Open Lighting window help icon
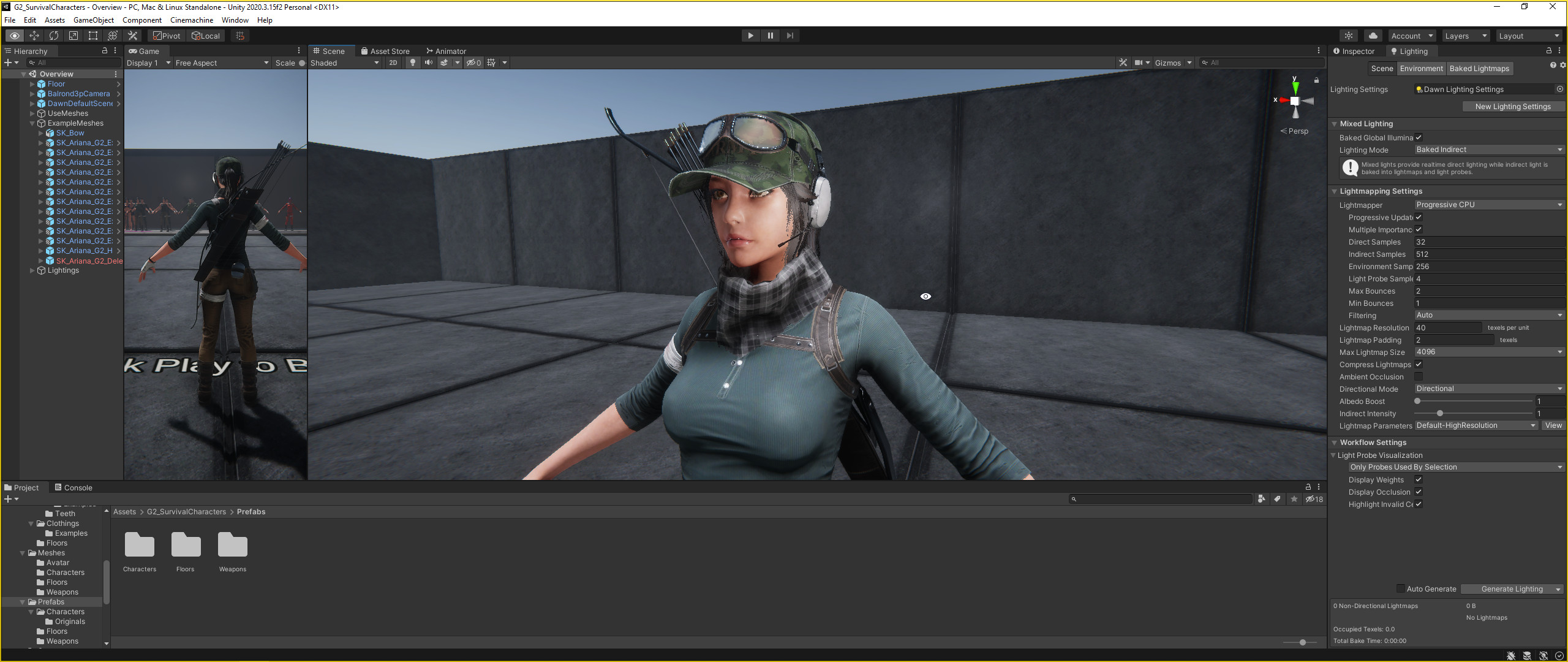This screenshot has height=662, width=1568. point(1553,65)
